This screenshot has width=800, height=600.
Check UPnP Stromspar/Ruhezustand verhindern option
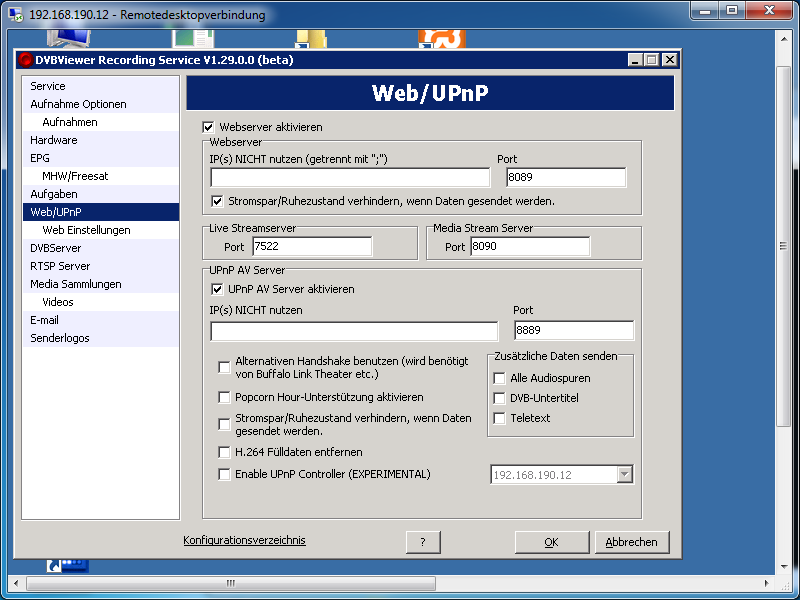224,424
